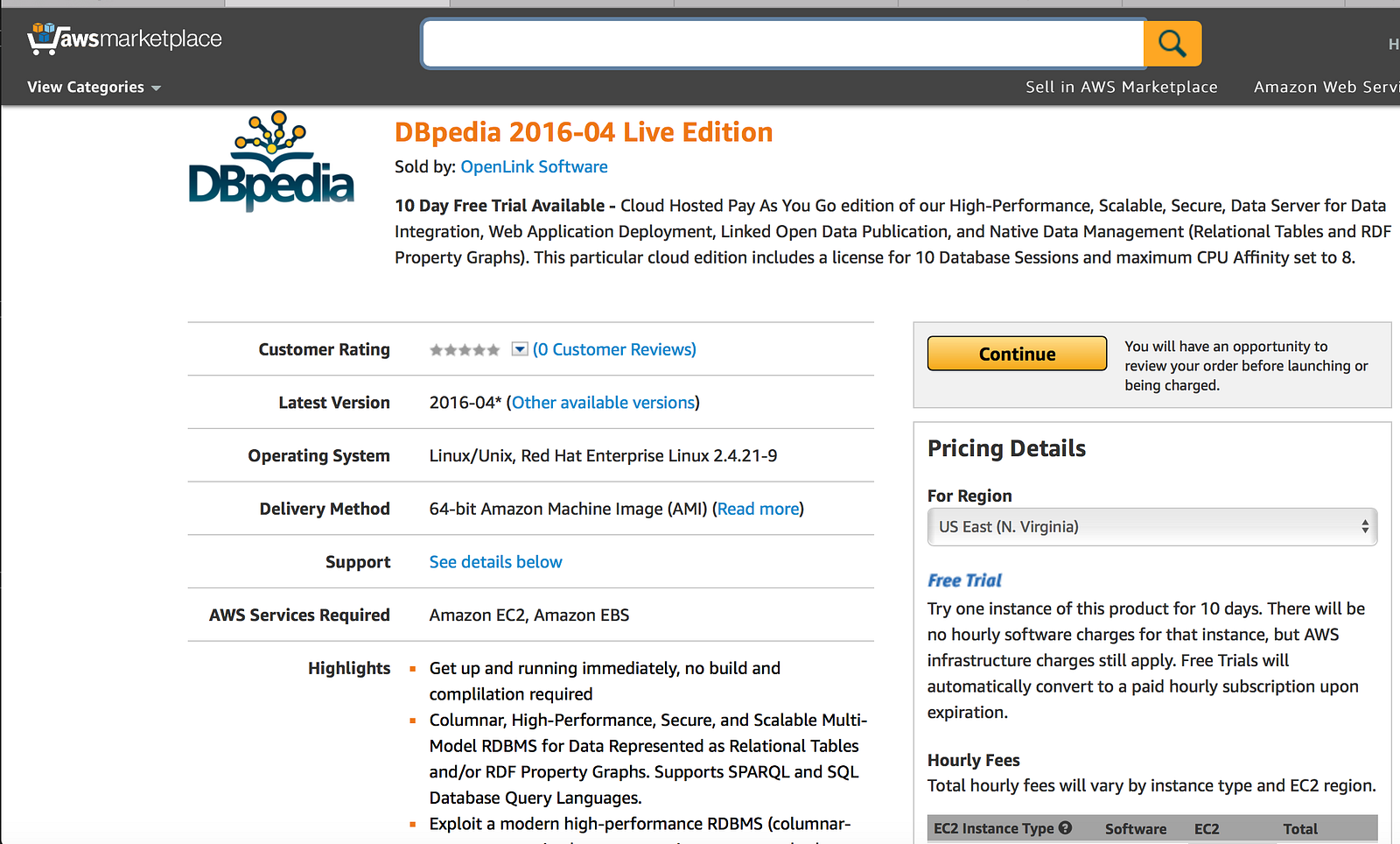Open the 0 Customer Reviews link

click(x=614, y=349)
